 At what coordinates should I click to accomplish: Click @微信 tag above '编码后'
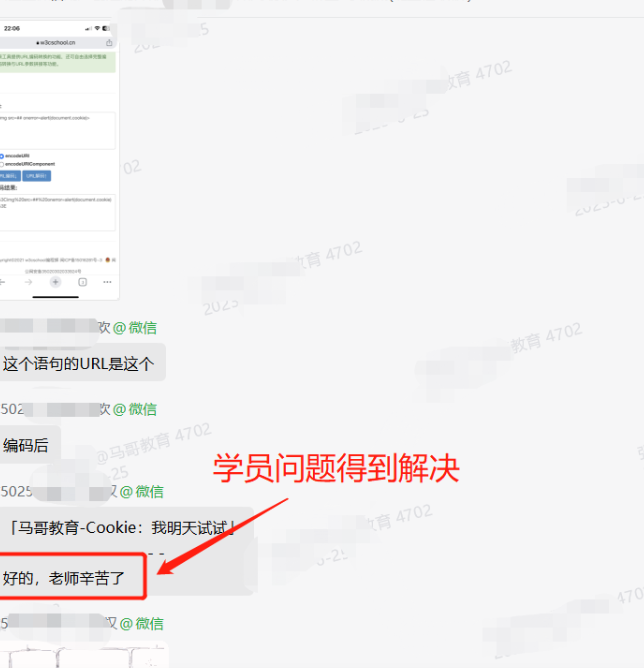(135, 409)
